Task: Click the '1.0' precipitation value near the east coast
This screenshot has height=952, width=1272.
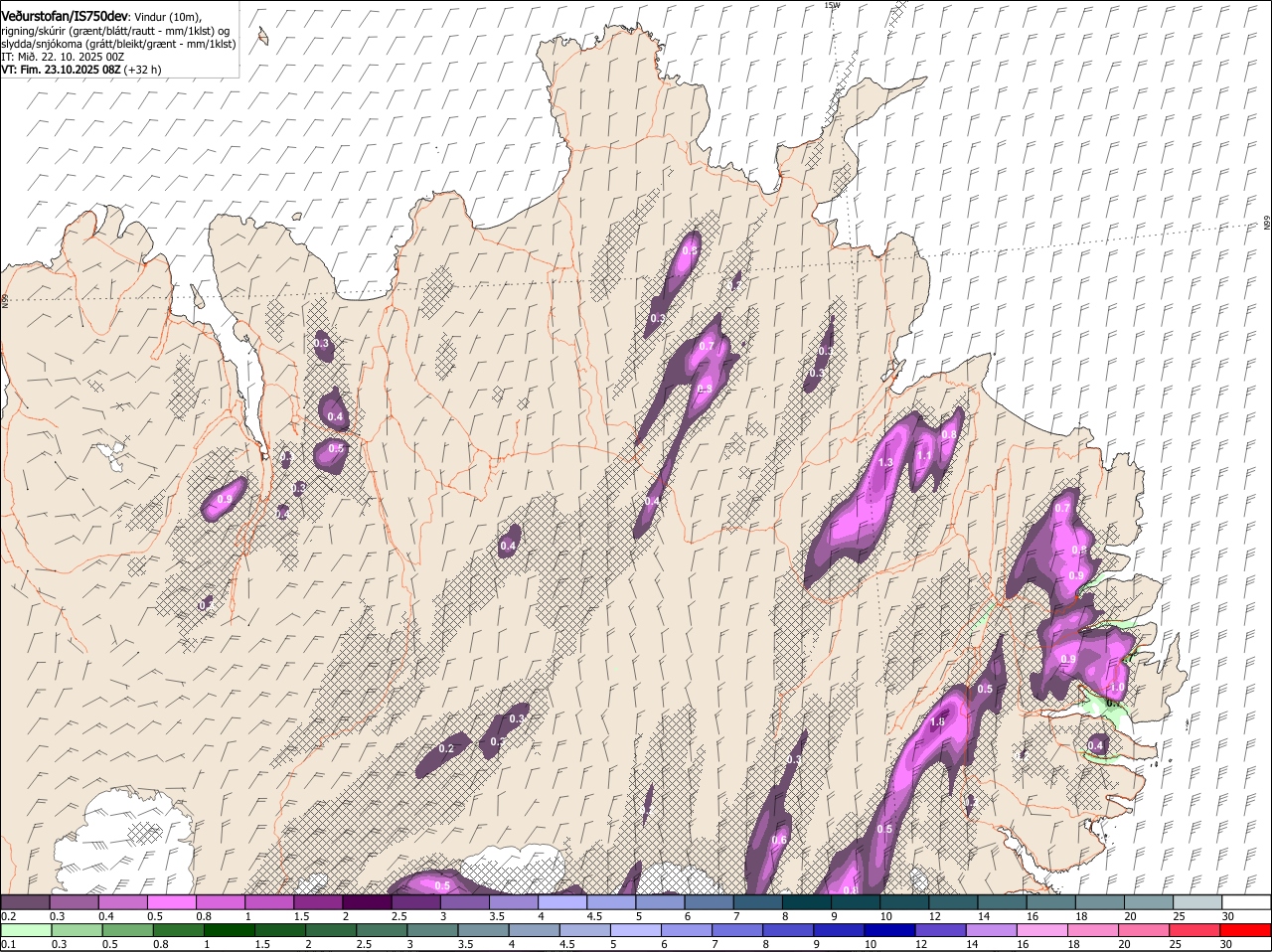Action: coord(1116,688)
